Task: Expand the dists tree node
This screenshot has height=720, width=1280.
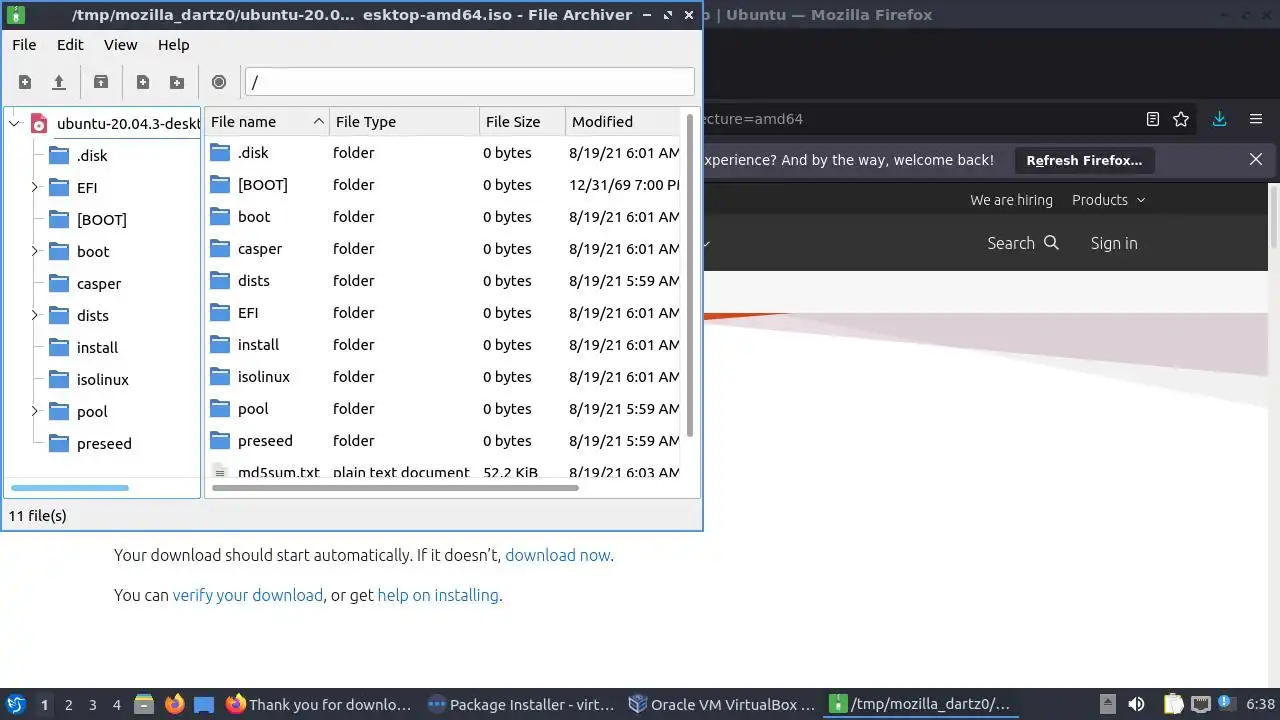Action: click(x=34, y=316)
